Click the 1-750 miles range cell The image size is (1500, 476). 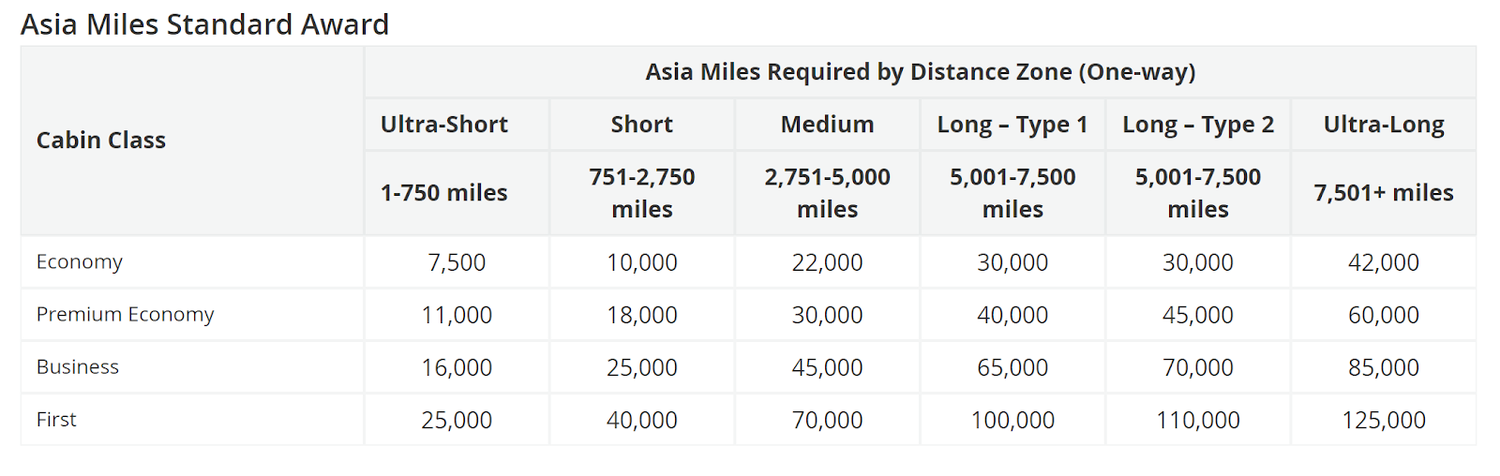444,193
